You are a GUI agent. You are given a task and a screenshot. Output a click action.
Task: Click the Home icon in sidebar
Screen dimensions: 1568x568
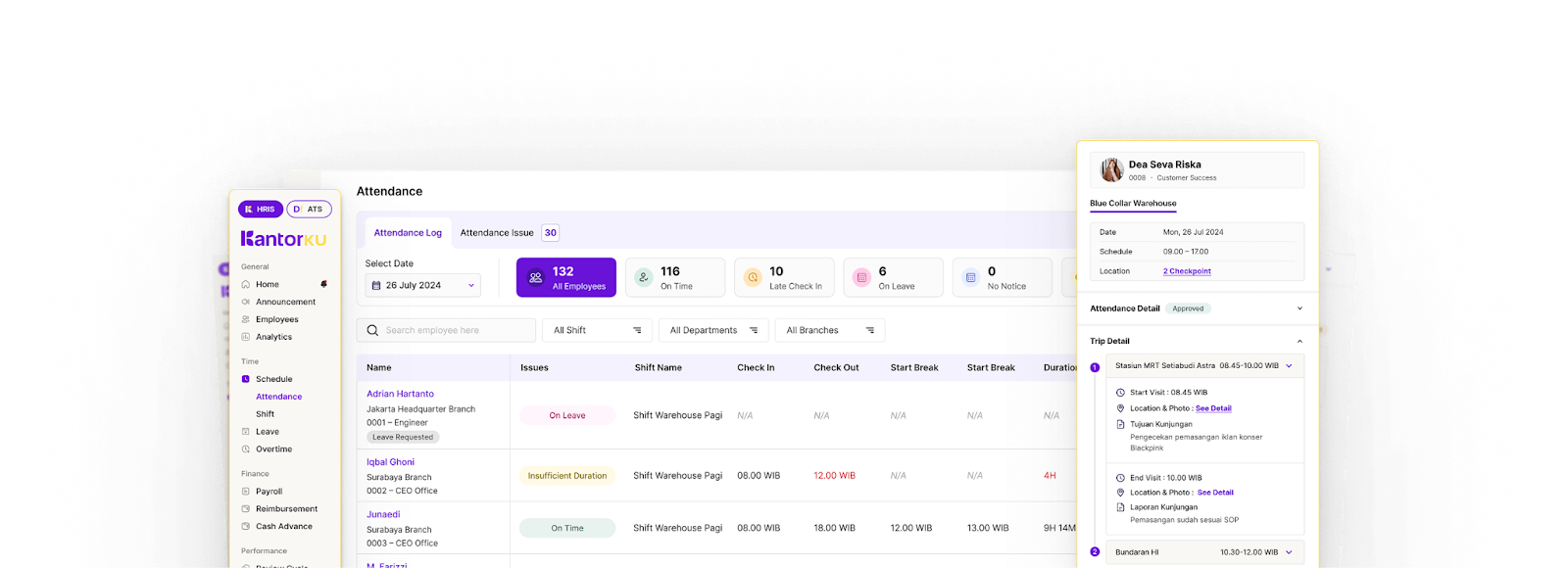coord(246,285)
